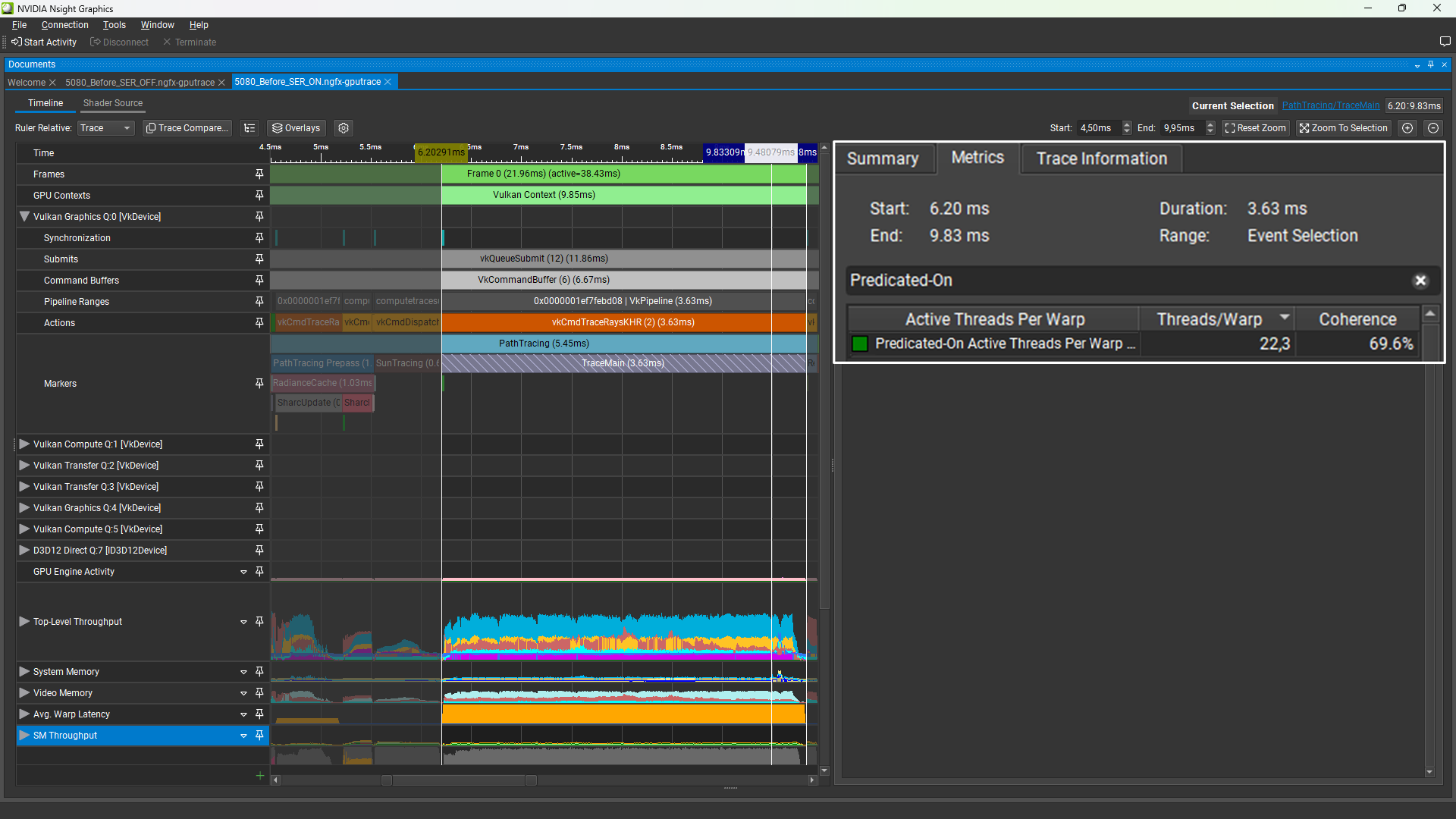Viewport: 1456px width, 819px height.
Task: Open the Help menu
Action: click(x=199, y=25)
